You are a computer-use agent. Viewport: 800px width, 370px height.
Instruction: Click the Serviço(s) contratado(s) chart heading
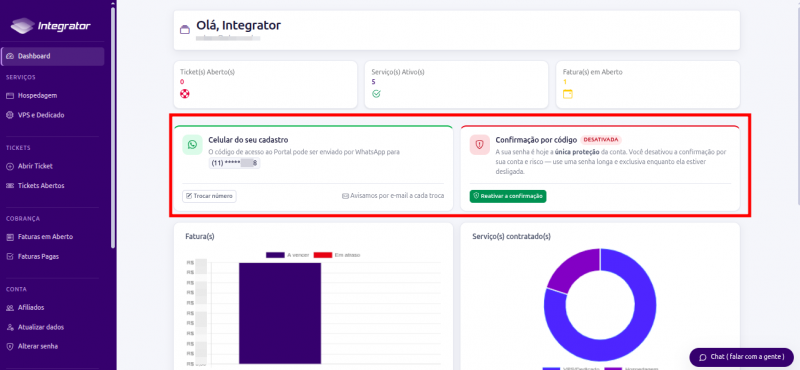pos(511,237)
